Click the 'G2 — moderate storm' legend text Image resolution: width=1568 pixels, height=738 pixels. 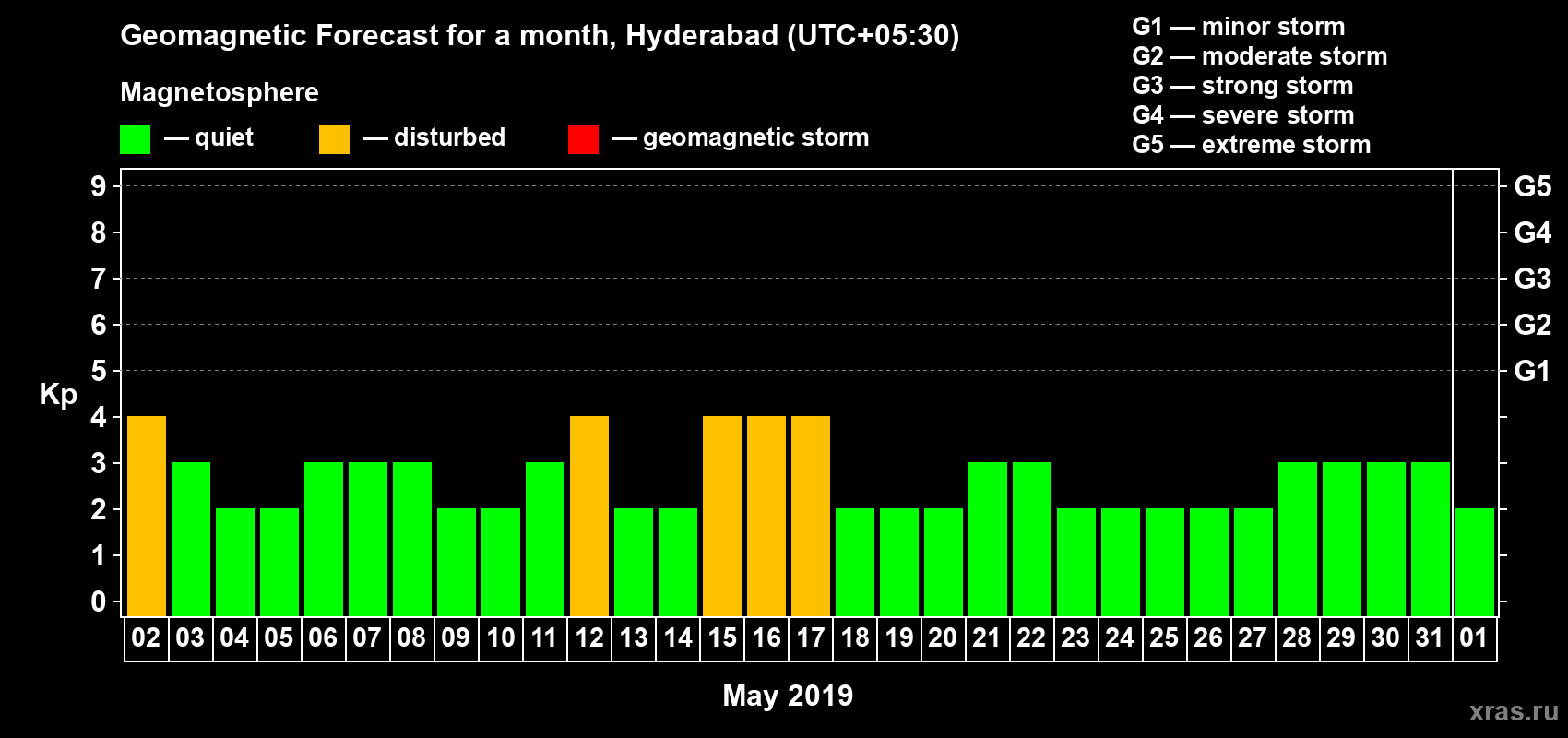1260,56
